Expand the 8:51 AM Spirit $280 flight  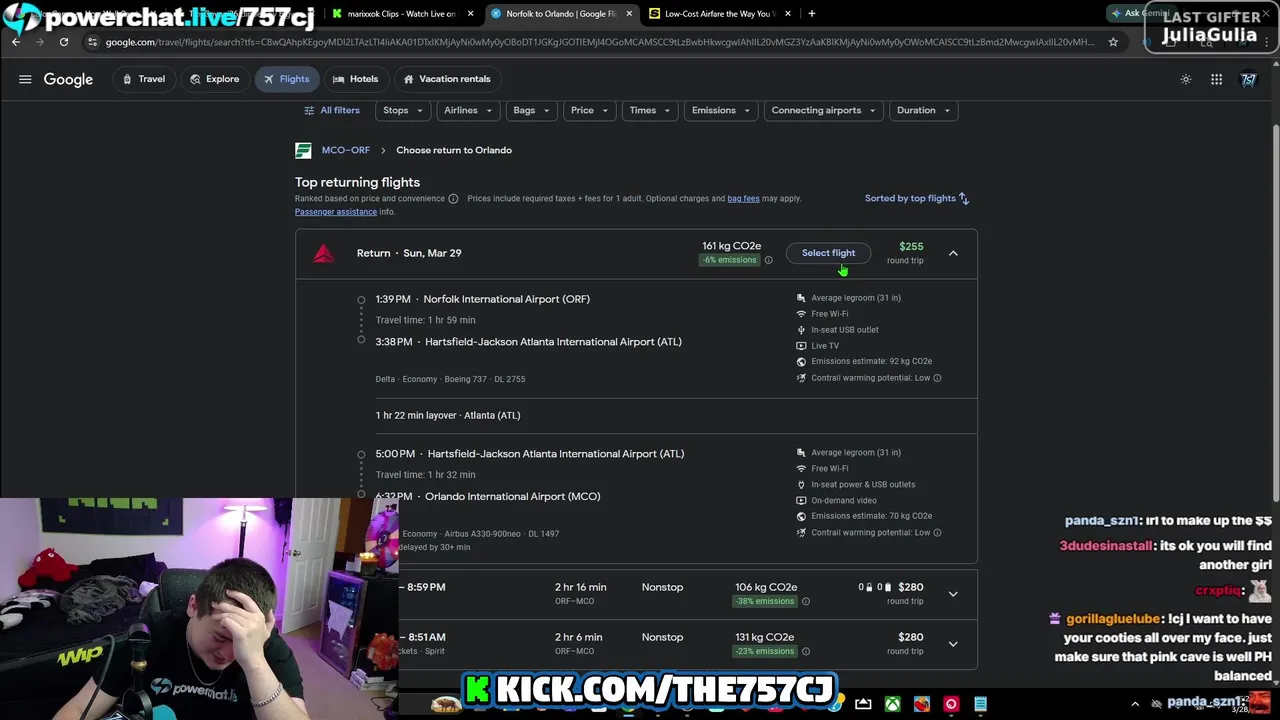(x=953, y=644)
